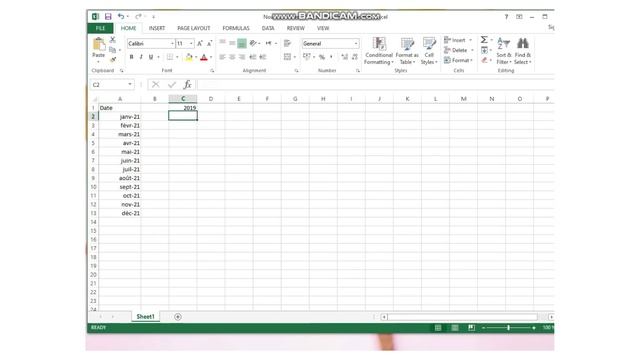
Task: Switch to the PAGE LAYOUT tab
Action: [193, 28]
